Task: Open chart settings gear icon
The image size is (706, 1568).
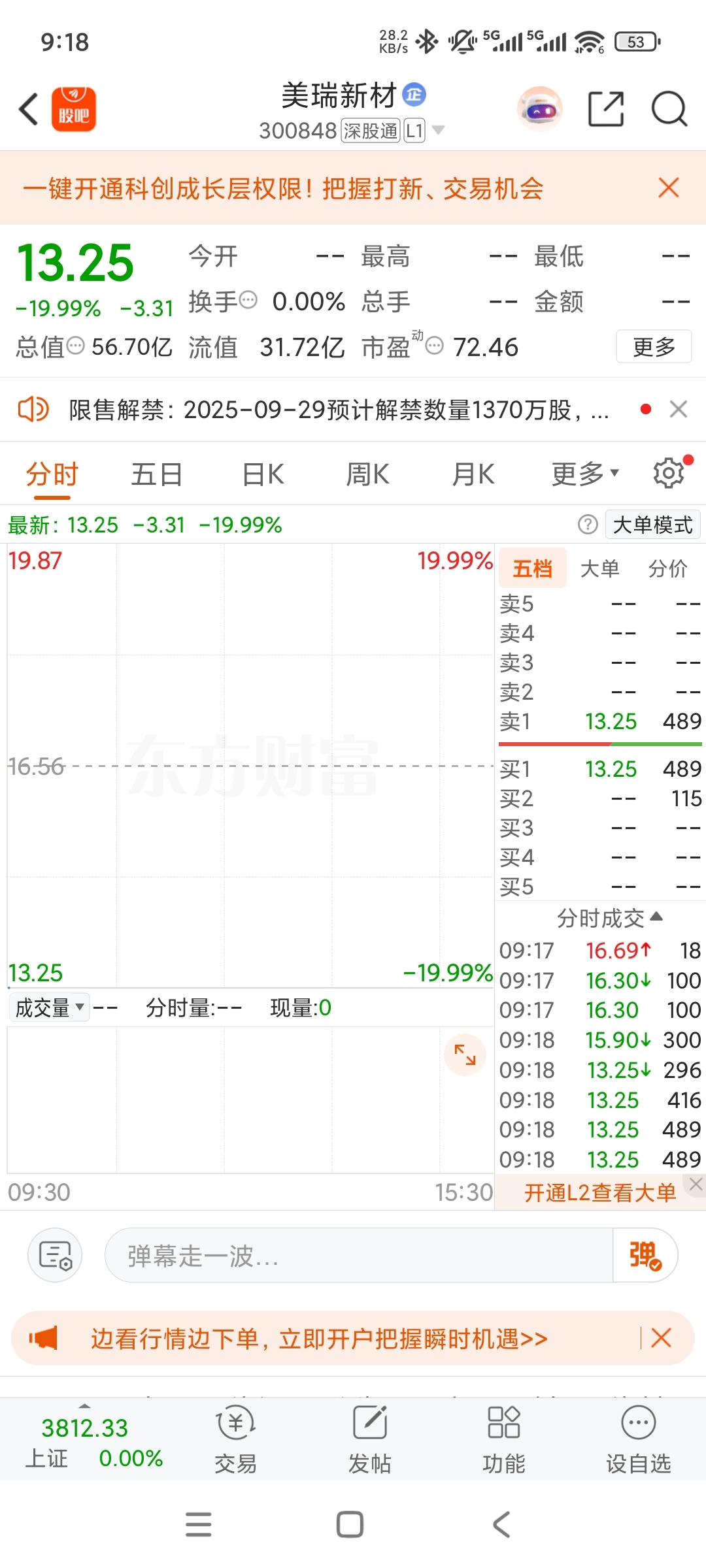Action: 669,473
